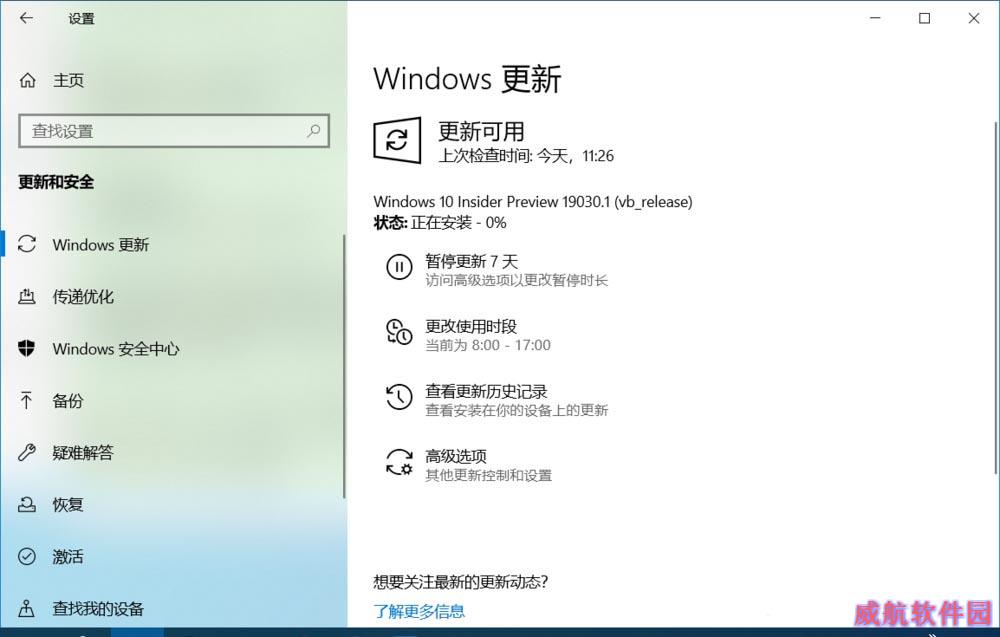Open 传递优化 settings page
The image size is (1000, 637).
83,297
